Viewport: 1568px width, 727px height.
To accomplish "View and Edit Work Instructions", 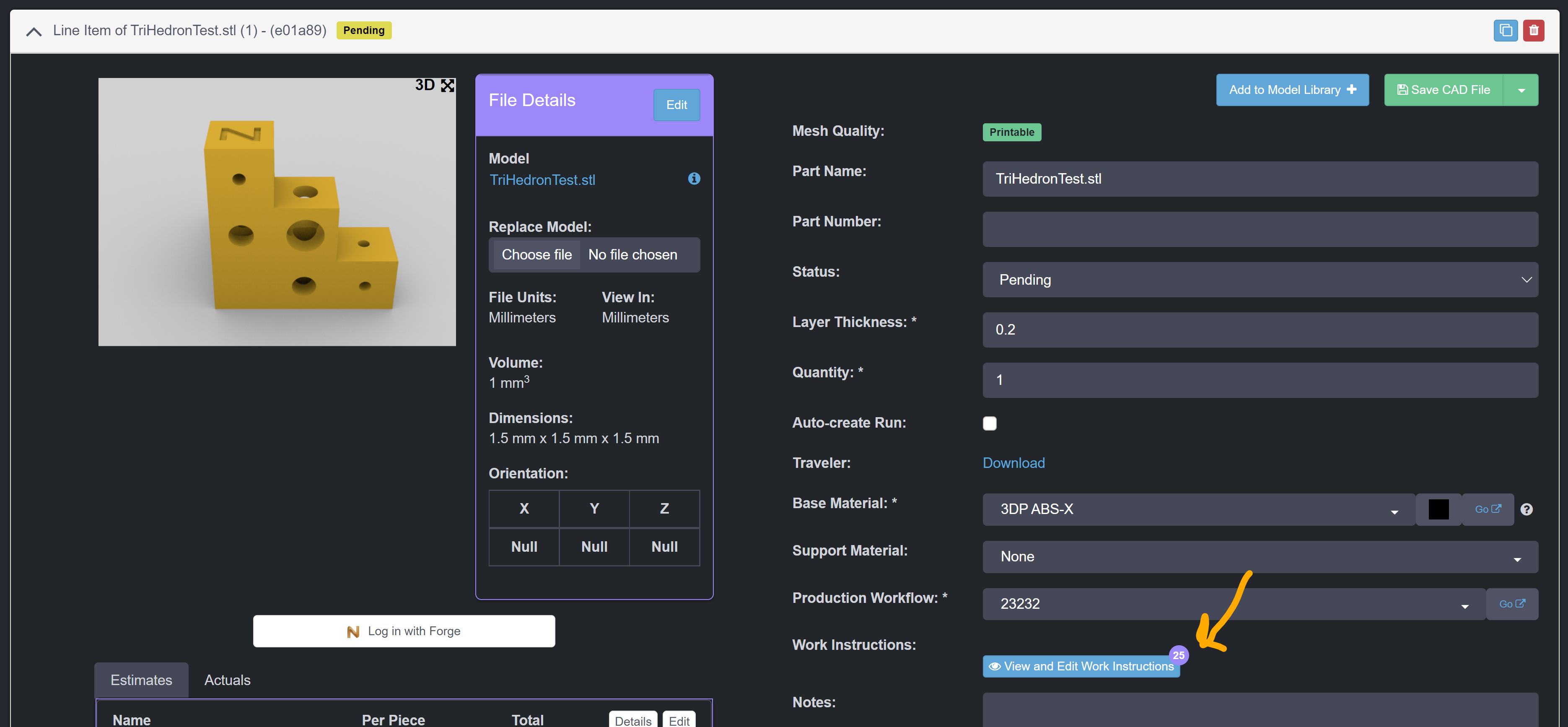I will tap(1081, 666).
